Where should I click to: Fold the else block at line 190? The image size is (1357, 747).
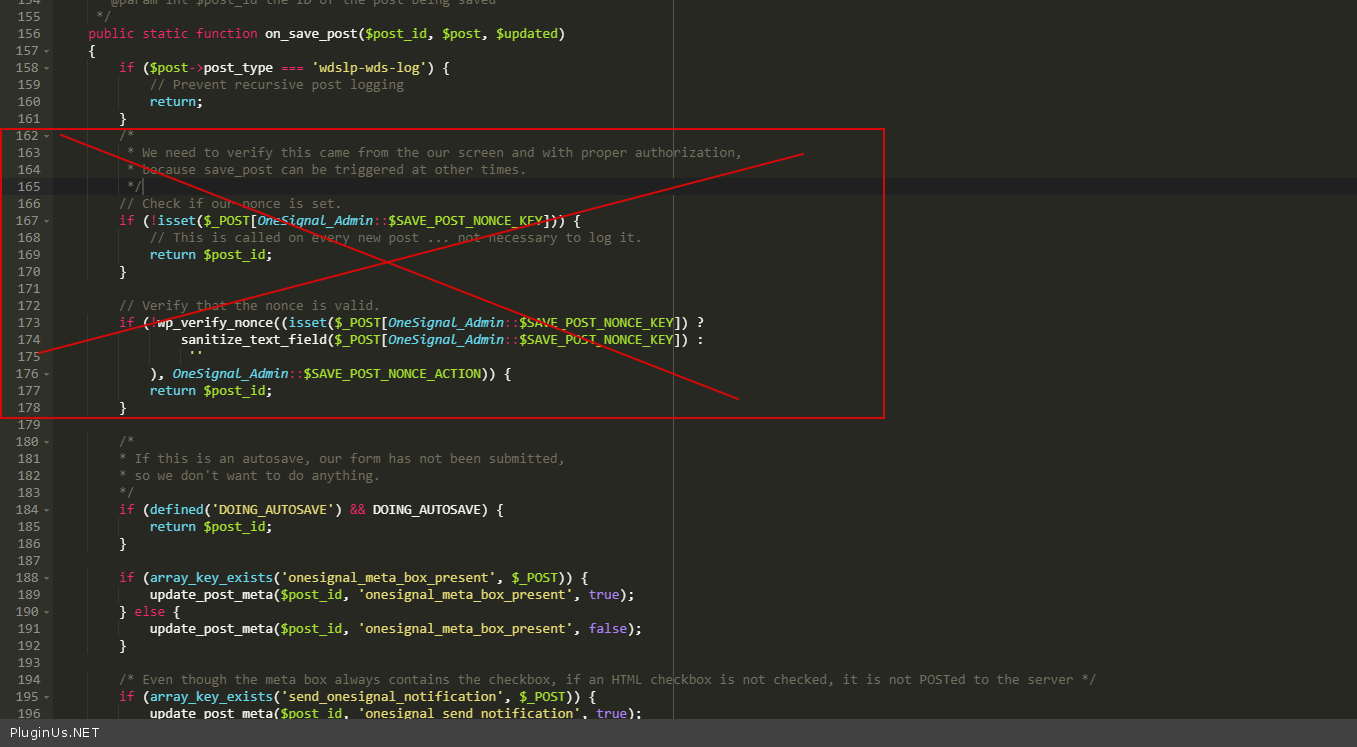(x=47, y=612)
